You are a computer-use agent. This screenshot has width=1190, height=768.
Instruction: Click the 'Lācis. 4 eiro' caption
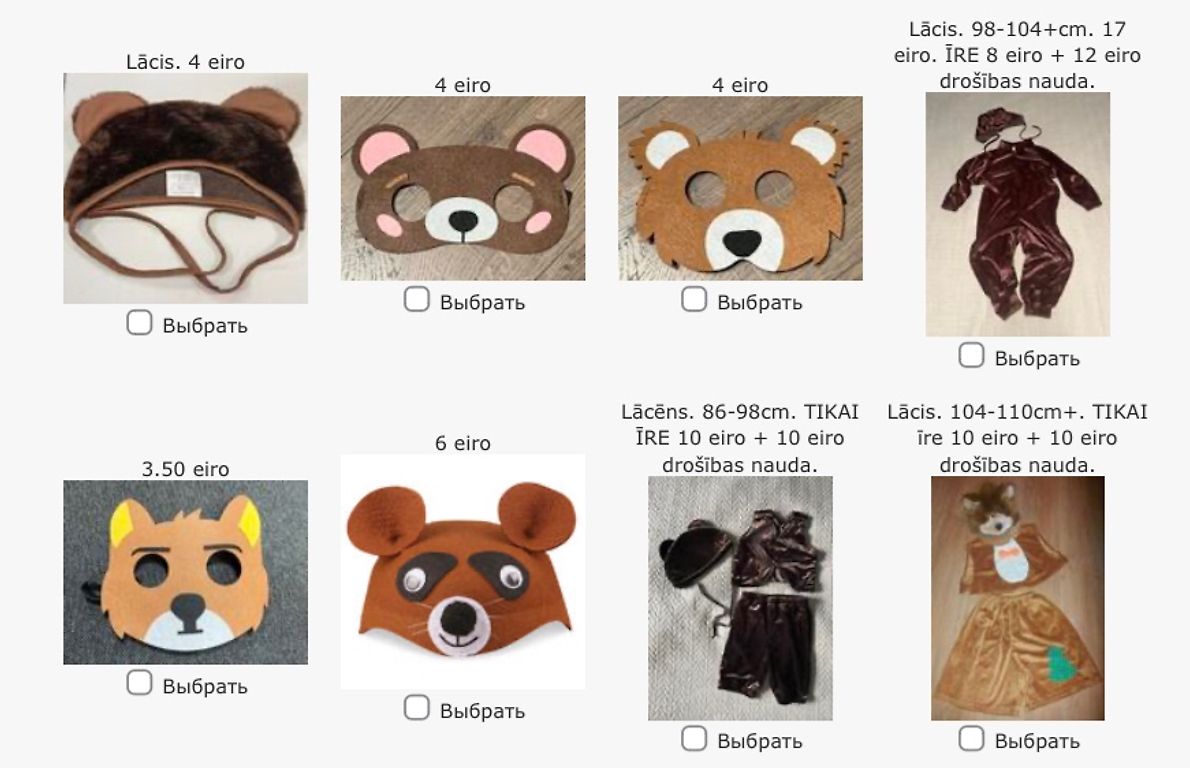pyautogui.click(x=186, y=61)
